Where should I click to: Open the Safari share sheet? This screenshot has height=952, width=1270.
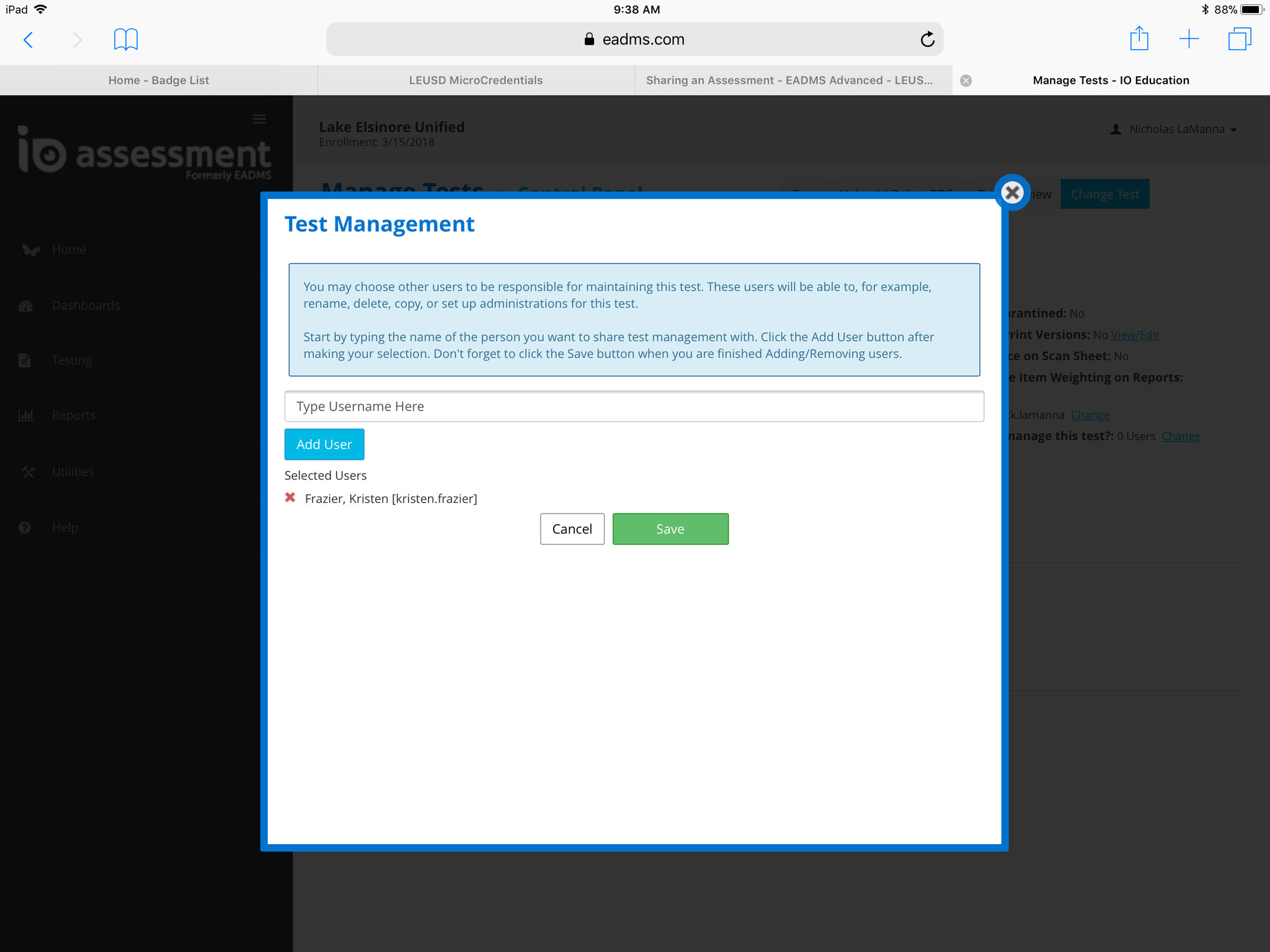click(x=1139, y=39)
